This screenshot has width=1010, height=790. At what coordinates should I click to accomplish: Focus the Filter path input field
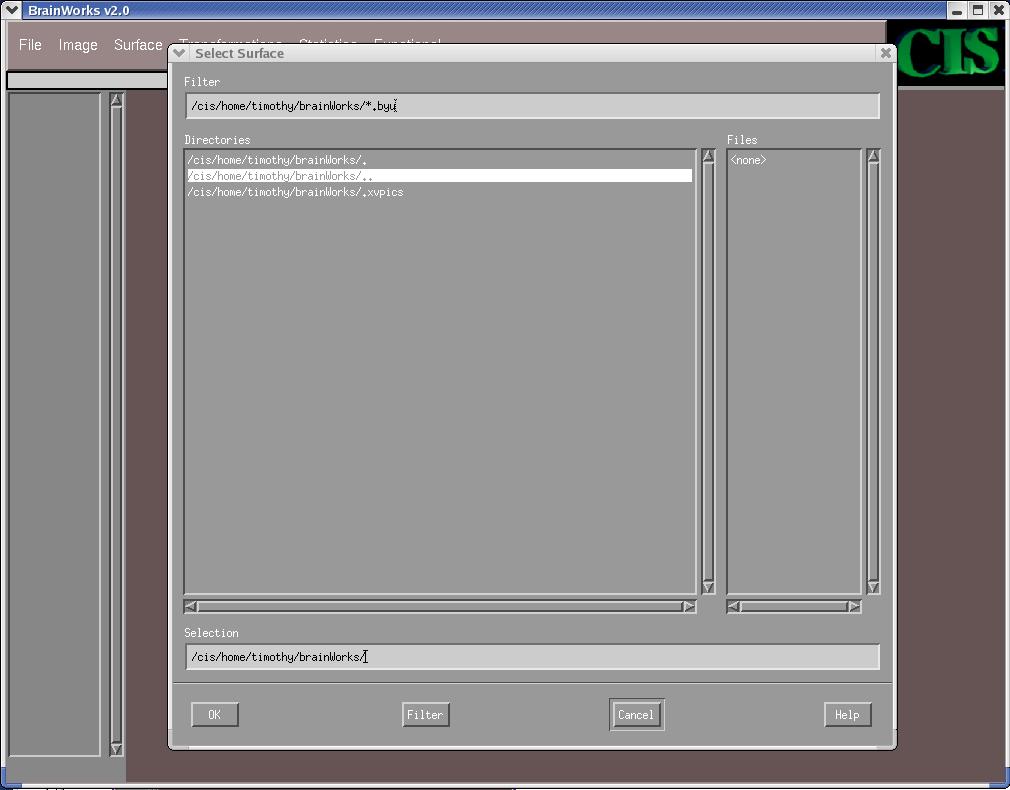click(532, 106)
